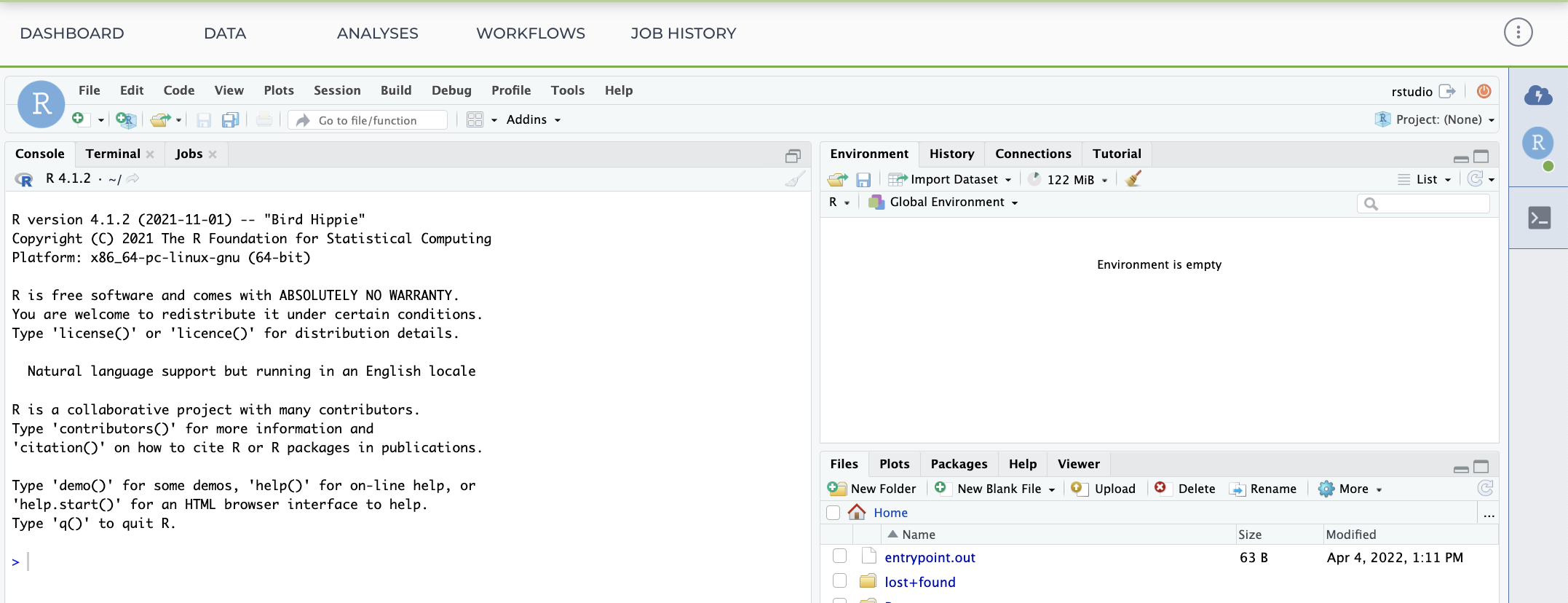Click the three-dot options menu icon
The height and width of the screenshot is (603, 1568).
(x=1518, y=32)
